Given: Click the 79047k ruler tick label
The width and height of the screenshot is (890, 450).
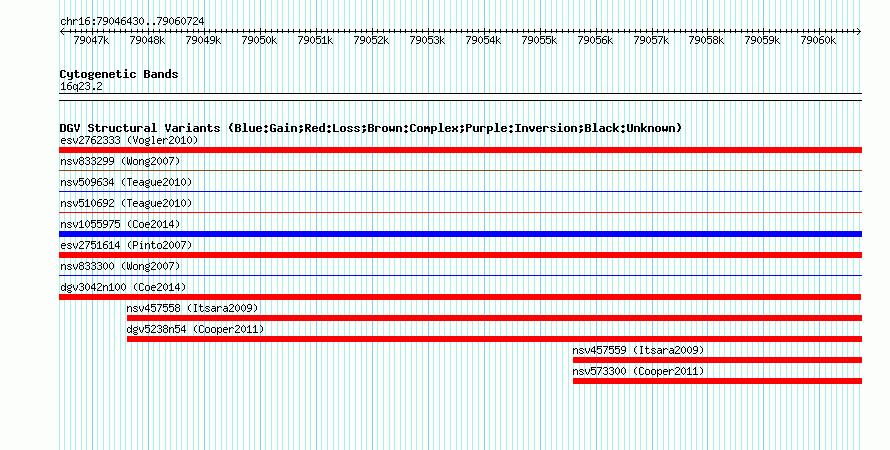Looking at the screenshot, I should pyautogui.click(x=91, y=40).
